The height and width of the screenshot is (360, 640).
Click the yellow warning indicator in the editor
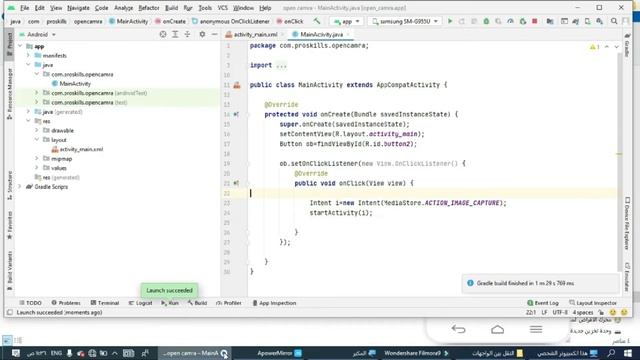coord(595,47)
